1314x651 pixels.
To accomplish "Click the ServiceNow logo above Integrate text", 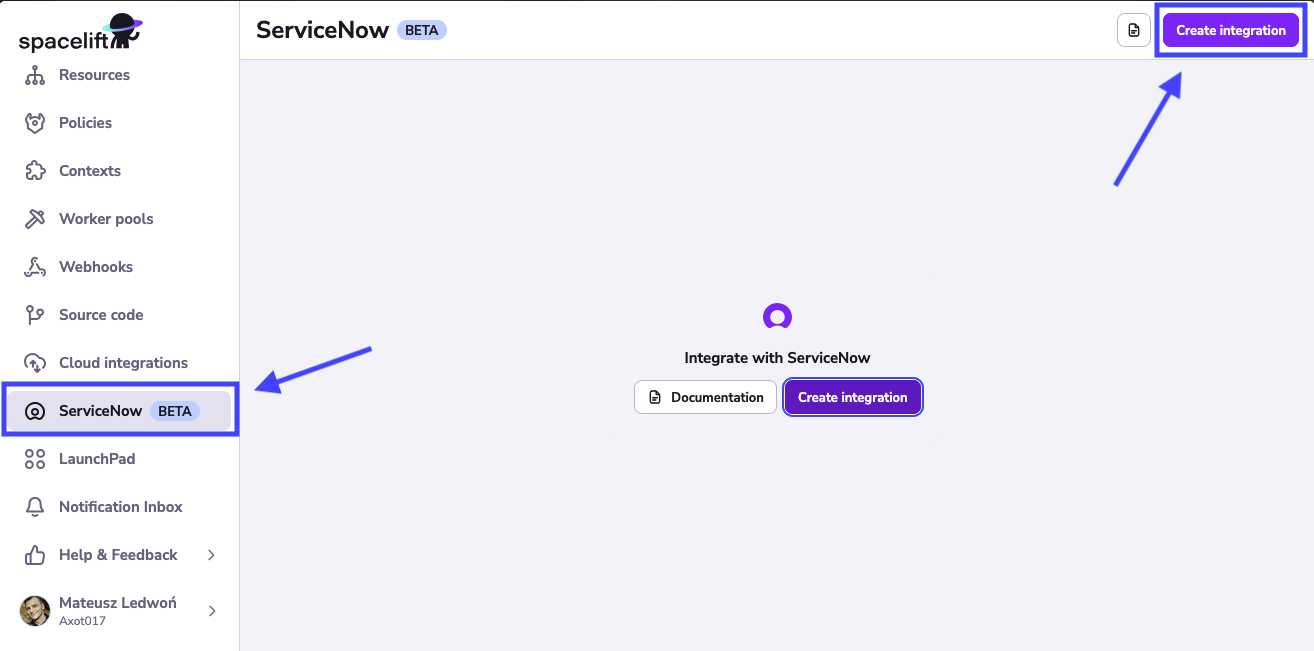I will coord(777,315).
